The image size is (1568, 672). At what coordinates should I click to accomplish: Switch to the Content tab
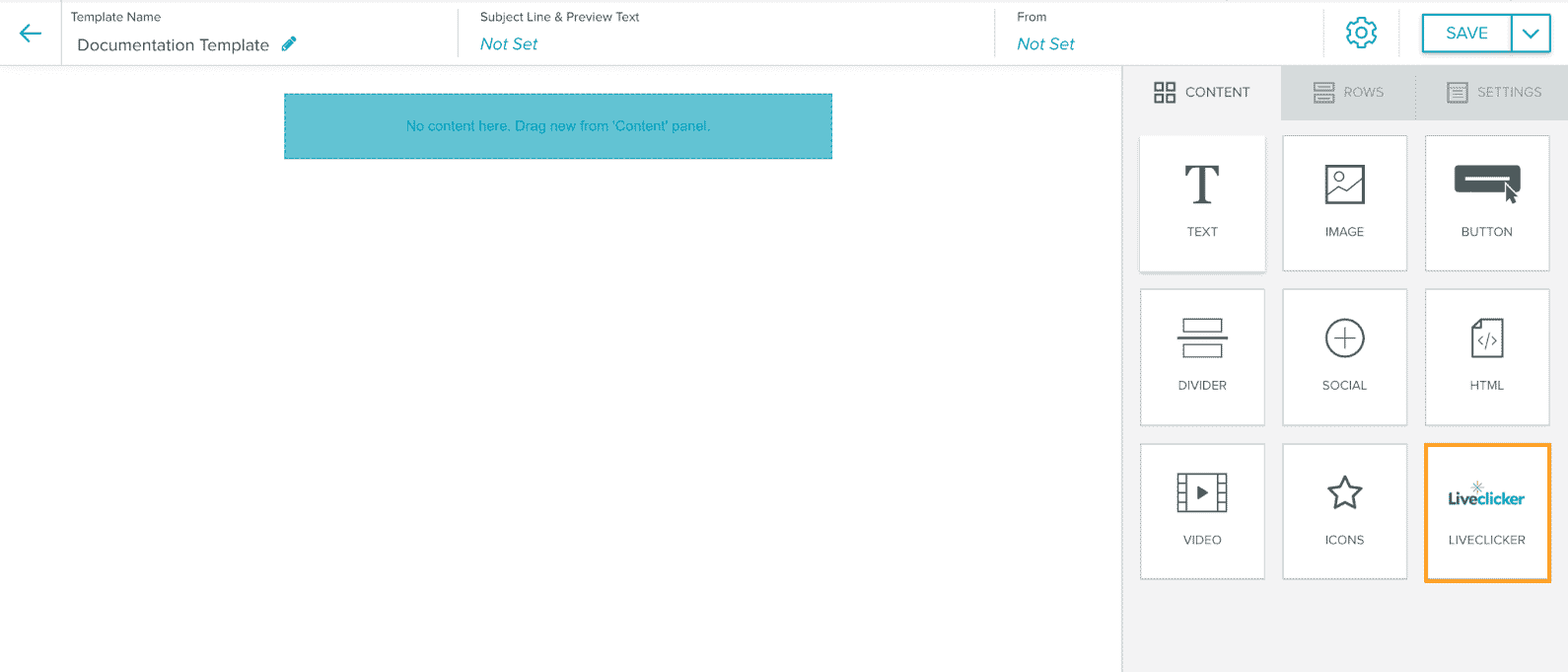[x=1201, y=93]
